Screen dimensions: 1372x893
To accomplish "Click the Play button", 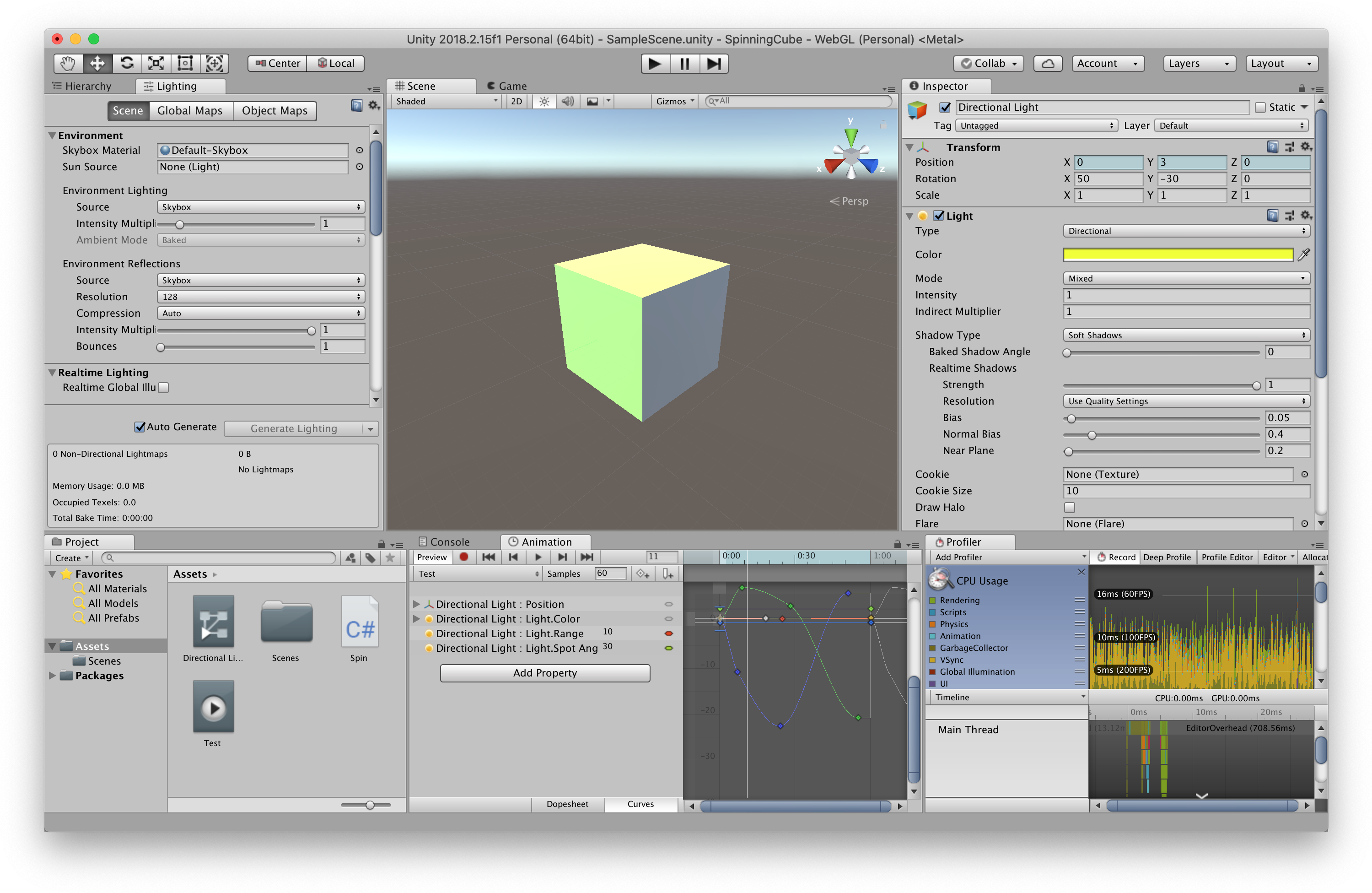I will pos(655,64).
